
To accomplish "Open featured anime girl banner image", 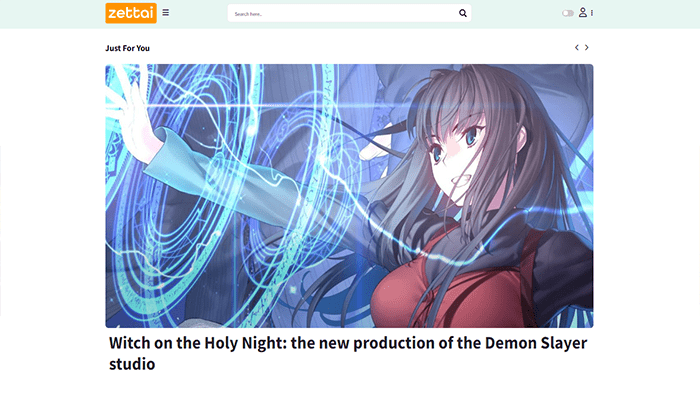I will coord(349,196).
